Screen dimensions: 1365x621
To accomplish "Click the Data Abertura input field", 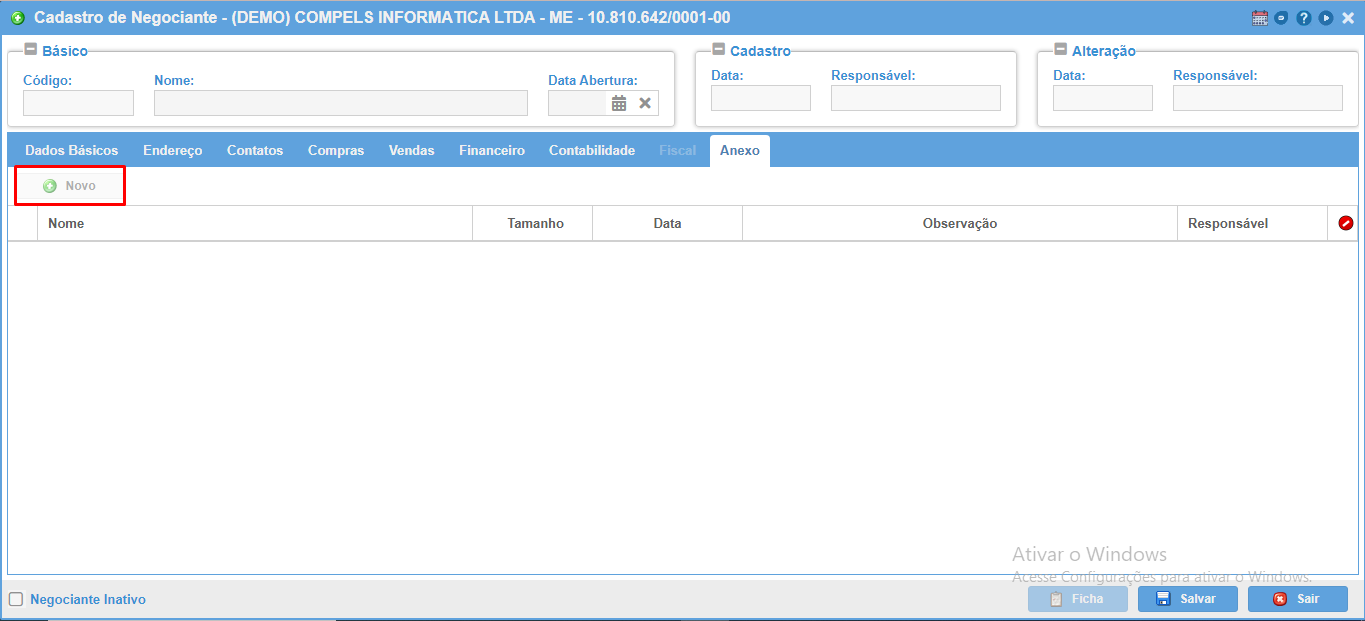I will [x=578, y=103].
